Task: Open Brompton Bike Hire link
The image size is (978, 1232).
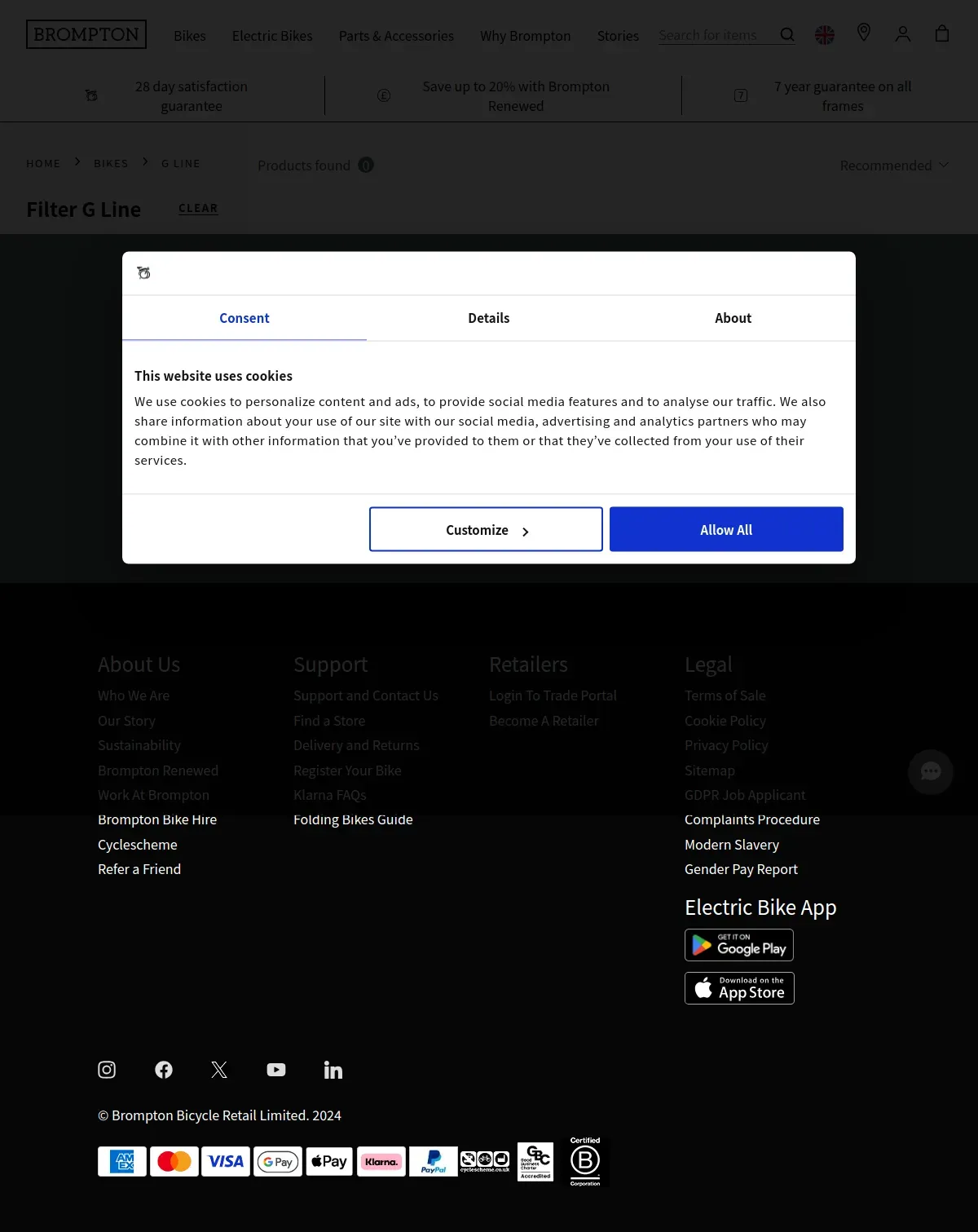Action: click(x=157, y=819)
